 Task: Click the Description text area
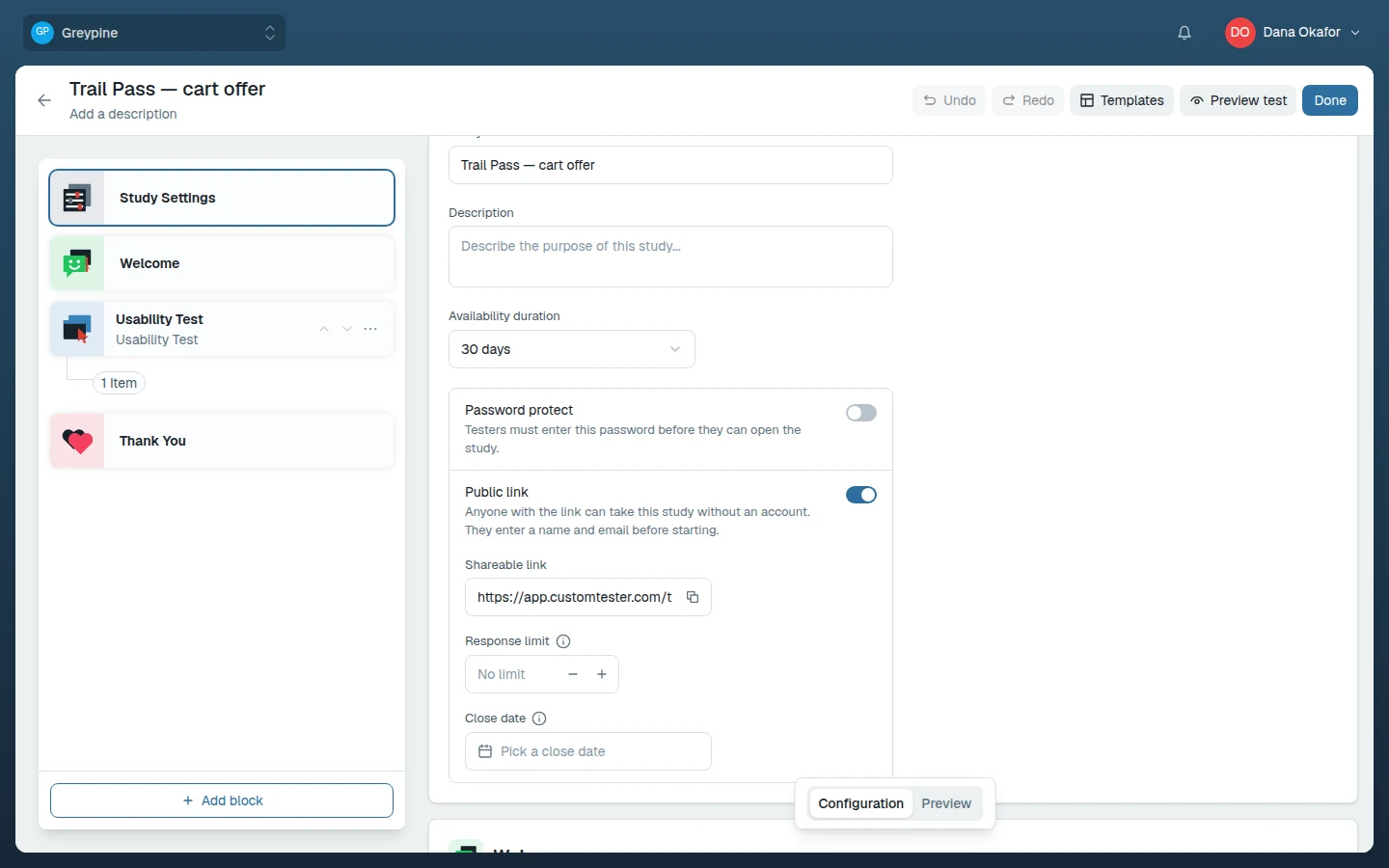click(670, 257)
